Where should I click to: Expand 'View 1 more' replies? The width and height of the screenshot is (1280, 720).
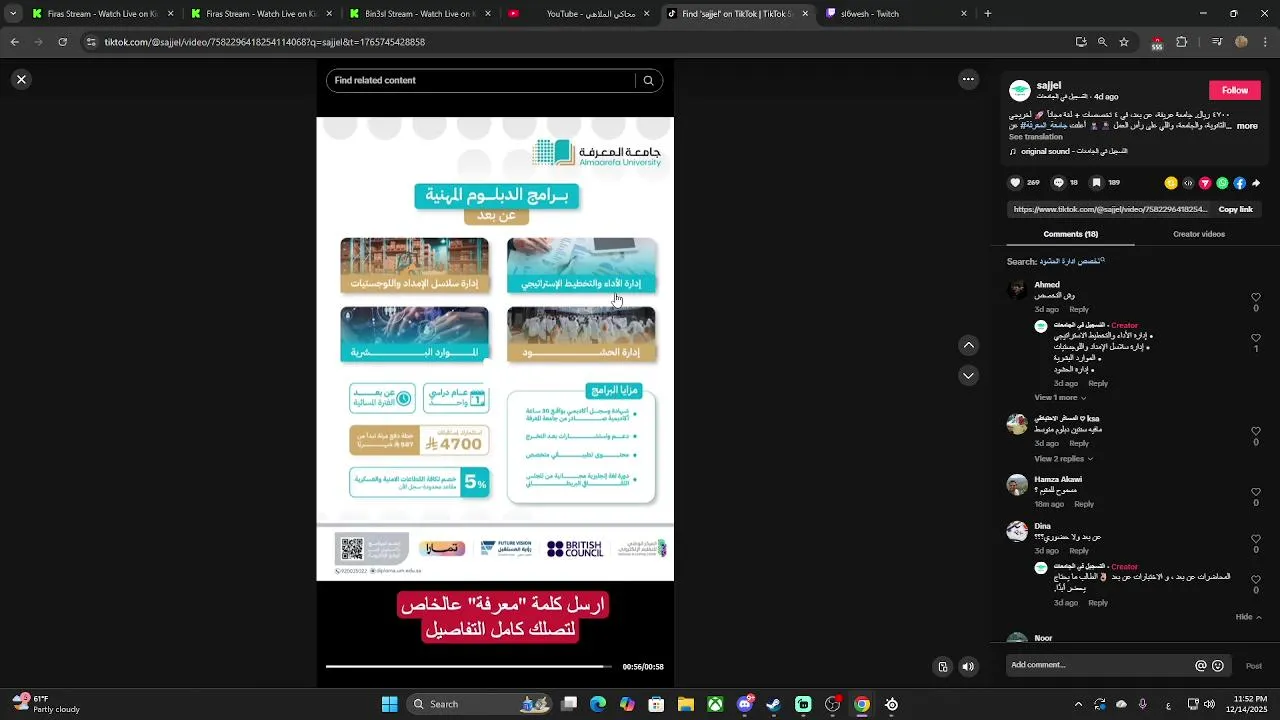pos(1060,398)
